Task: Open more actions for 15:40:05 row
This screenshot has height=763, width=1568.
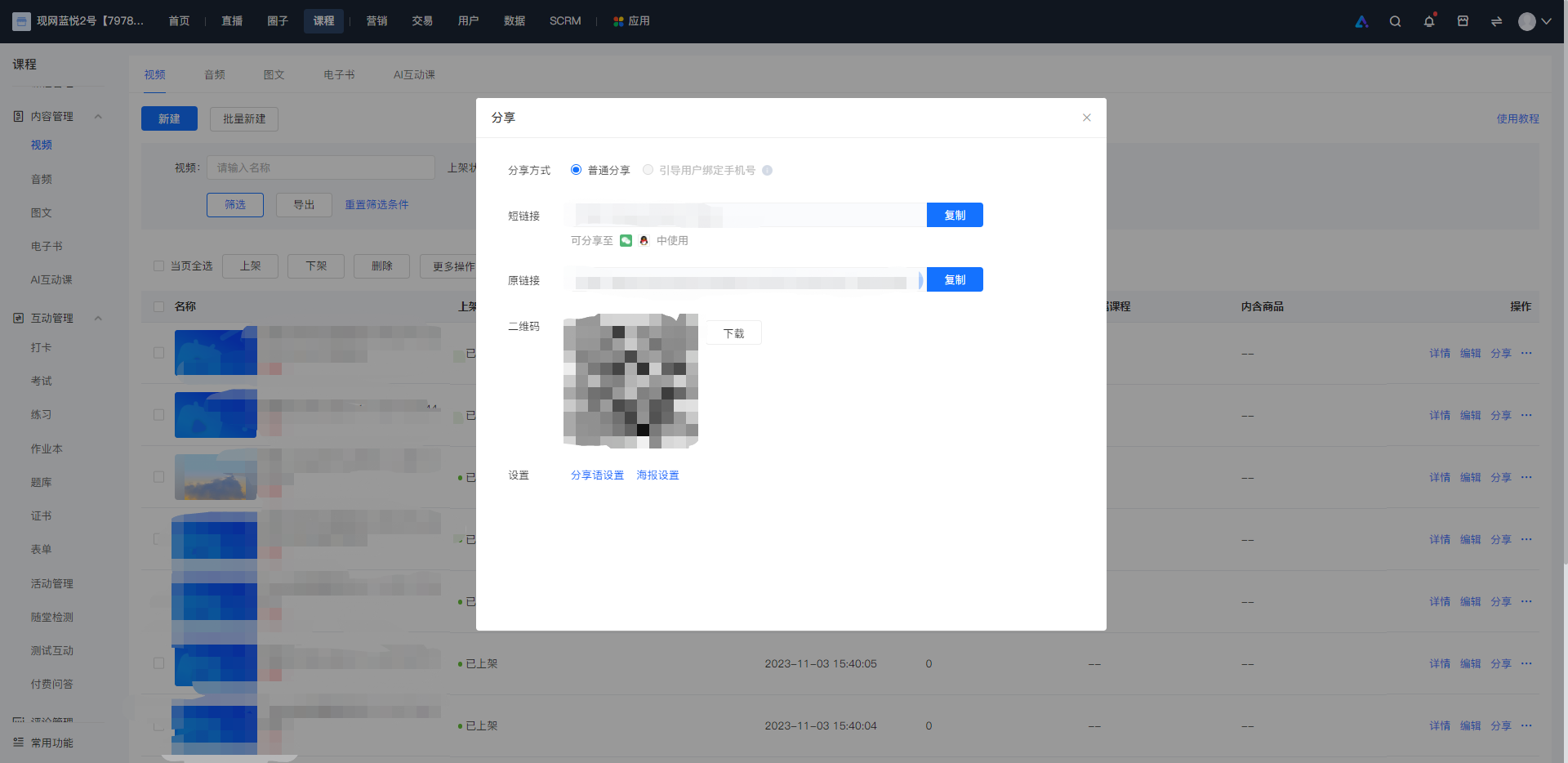Action: [1526, 663]
